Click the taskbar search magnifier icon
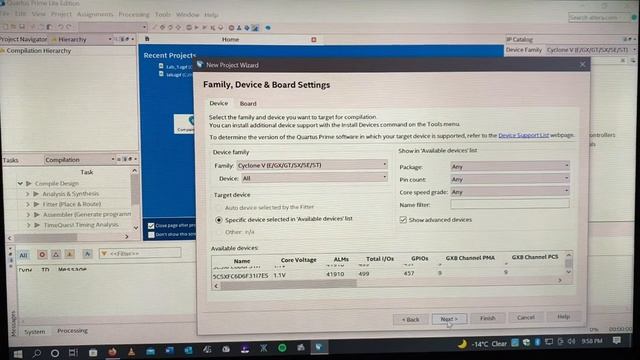 pos(37,353)
